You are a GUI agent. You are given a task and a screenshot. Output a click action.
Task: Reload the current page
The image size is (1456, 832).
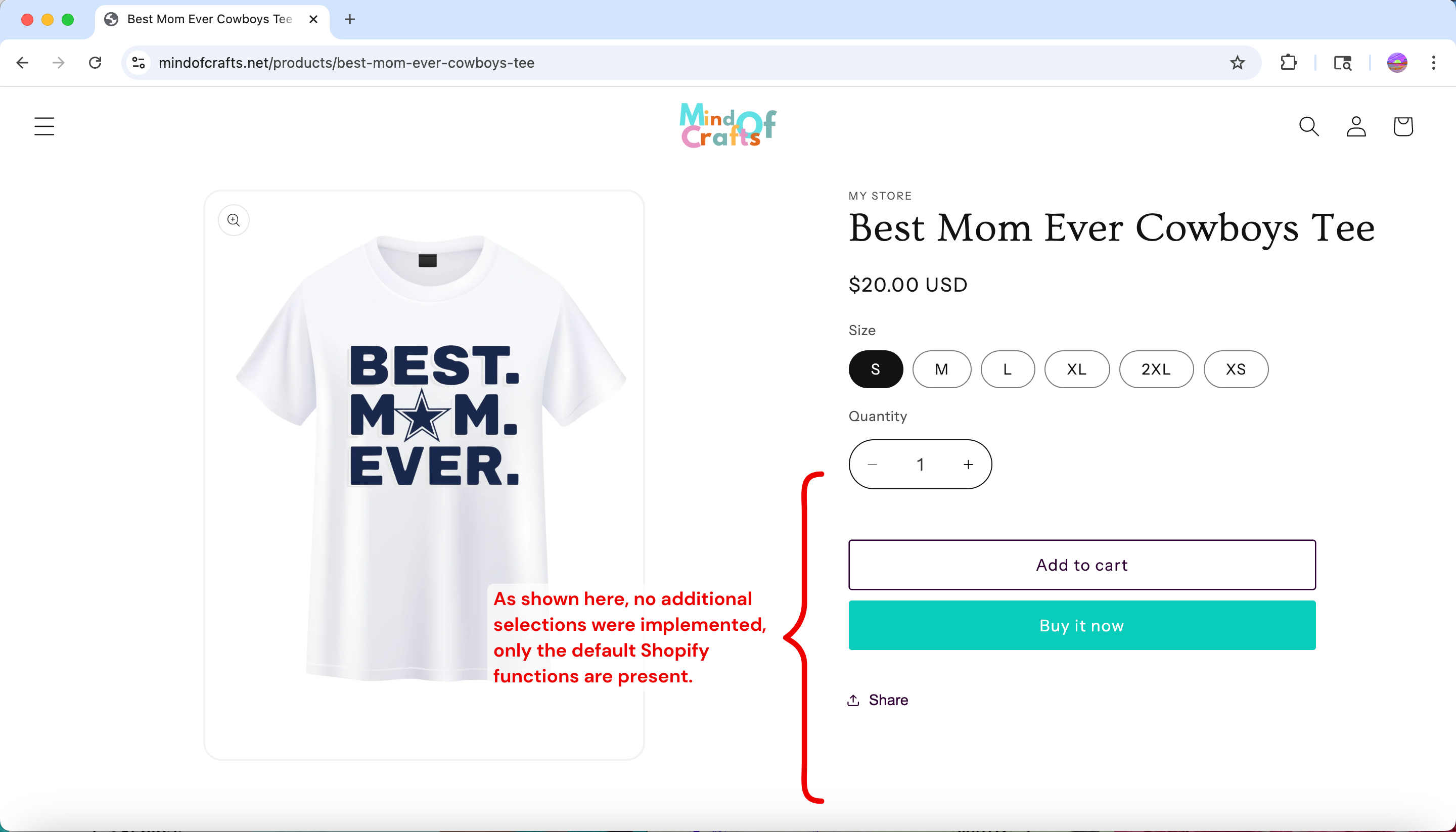point(96,63)
